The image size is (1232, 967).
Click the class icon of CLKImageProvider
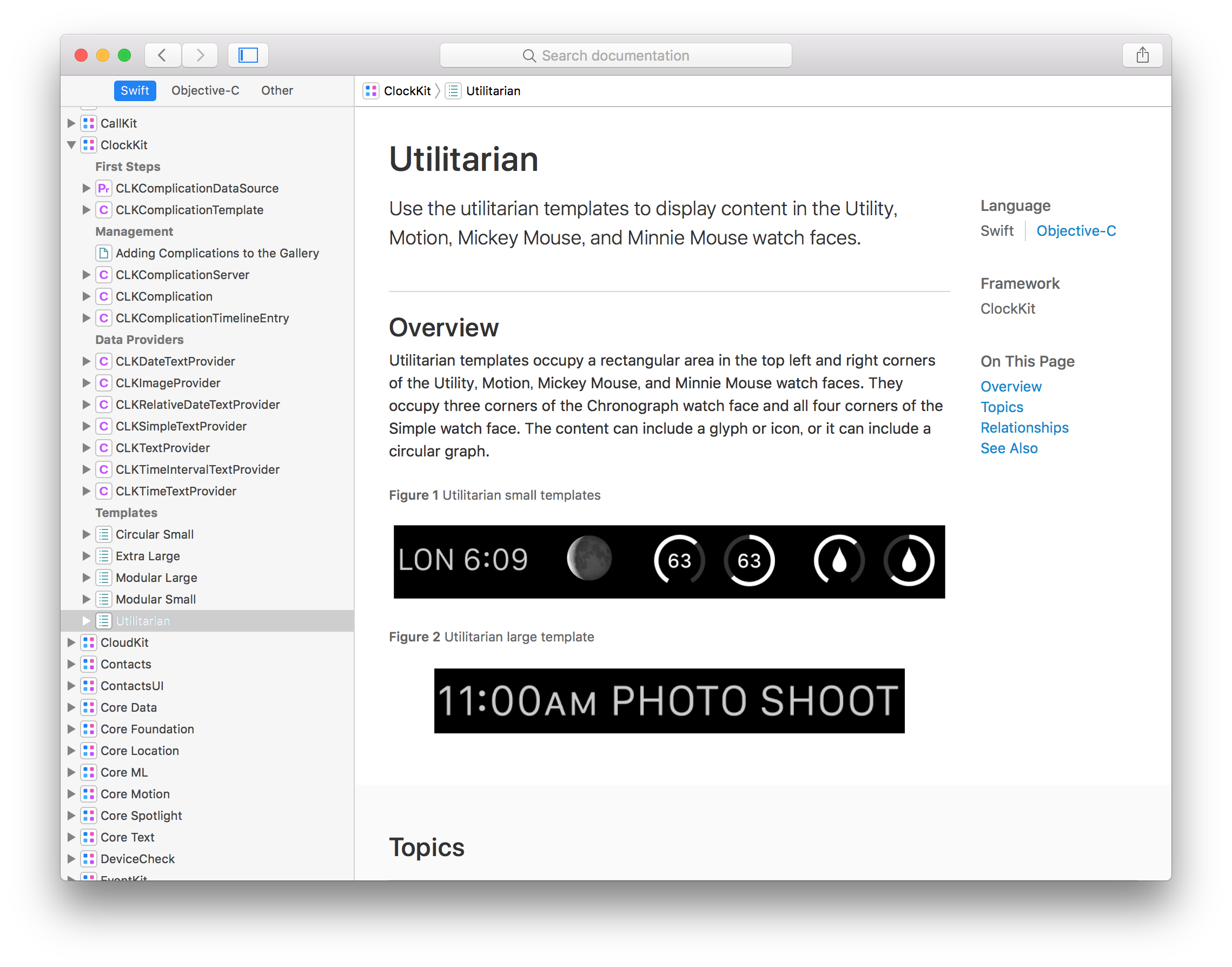pos(104,383)
